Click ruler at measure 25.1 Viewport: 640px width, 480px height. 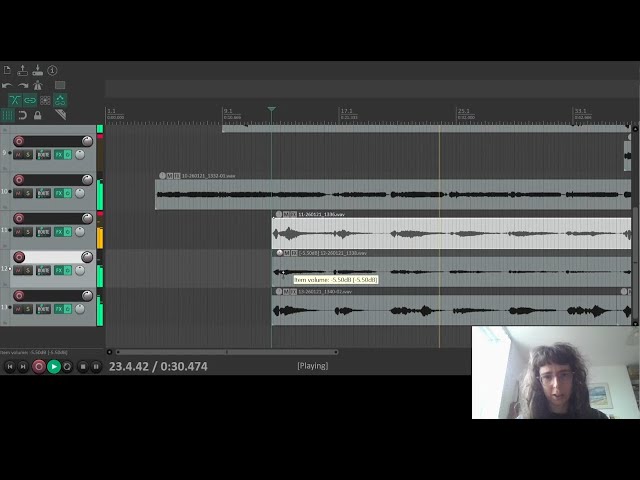click(464, 111)
